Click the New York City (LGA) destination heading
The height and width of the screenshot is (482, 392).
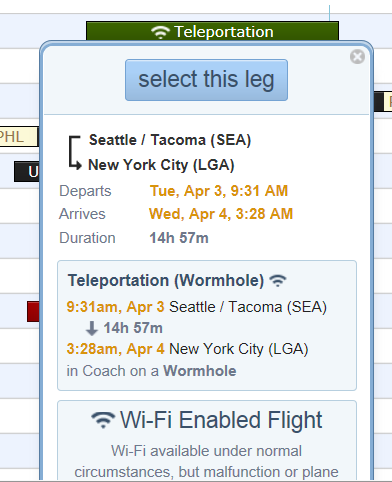(161, 165)
